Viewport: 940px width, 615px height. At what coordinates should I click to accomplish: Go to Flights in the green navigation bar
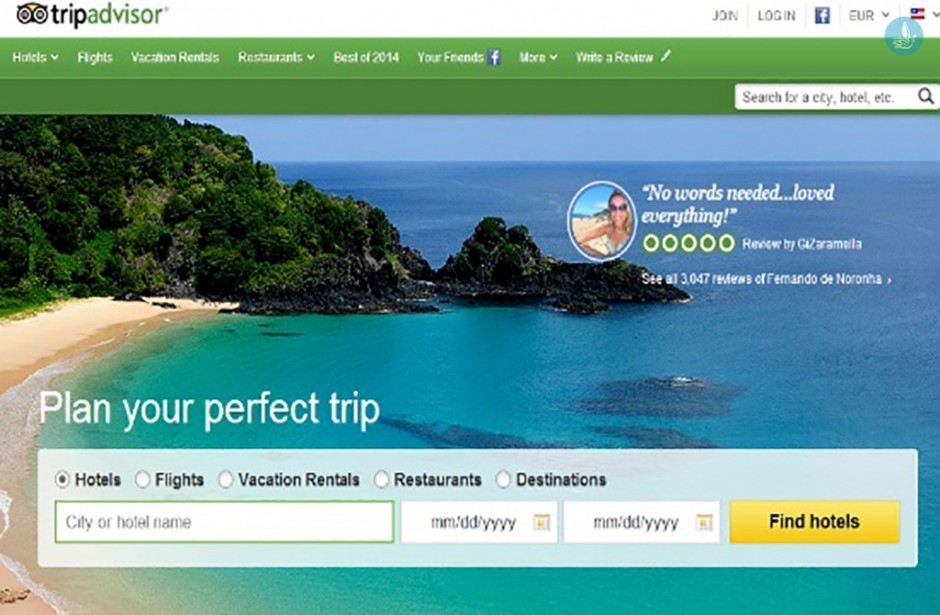coord(95,58)
